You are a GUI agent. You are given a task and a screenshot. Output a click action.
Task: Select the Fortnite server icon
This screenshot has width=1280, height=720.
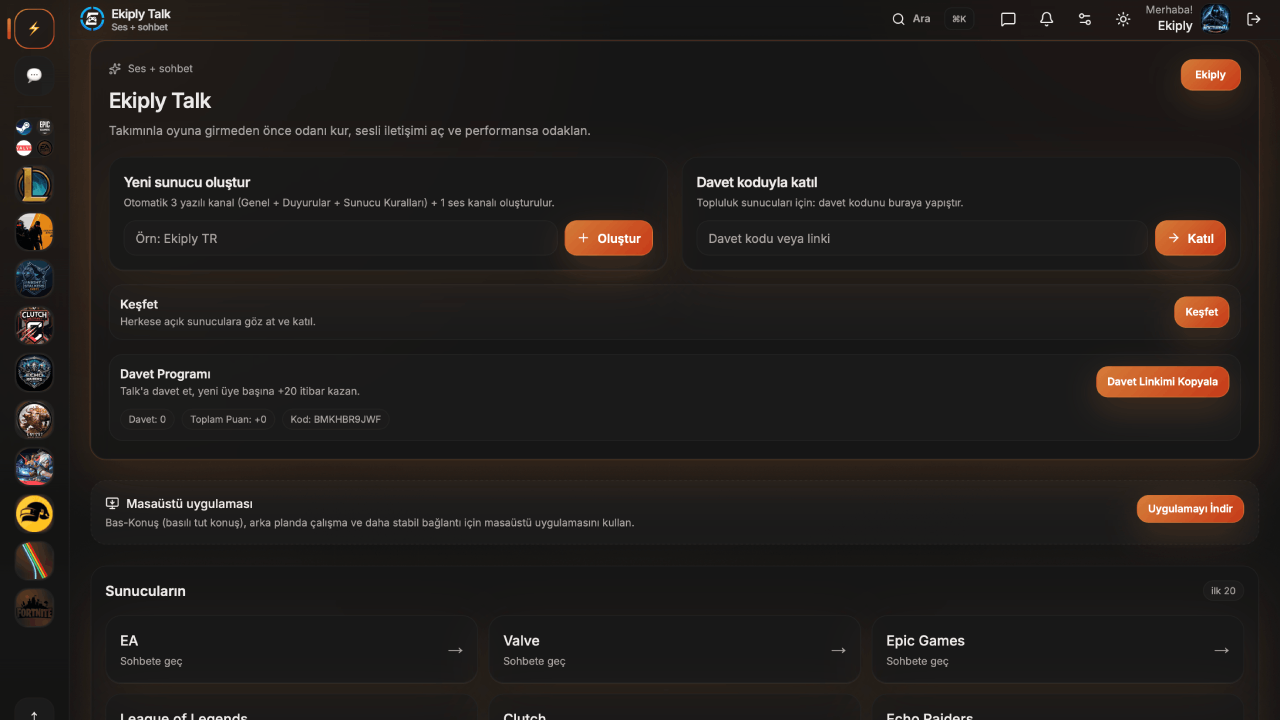click(34, 608)
